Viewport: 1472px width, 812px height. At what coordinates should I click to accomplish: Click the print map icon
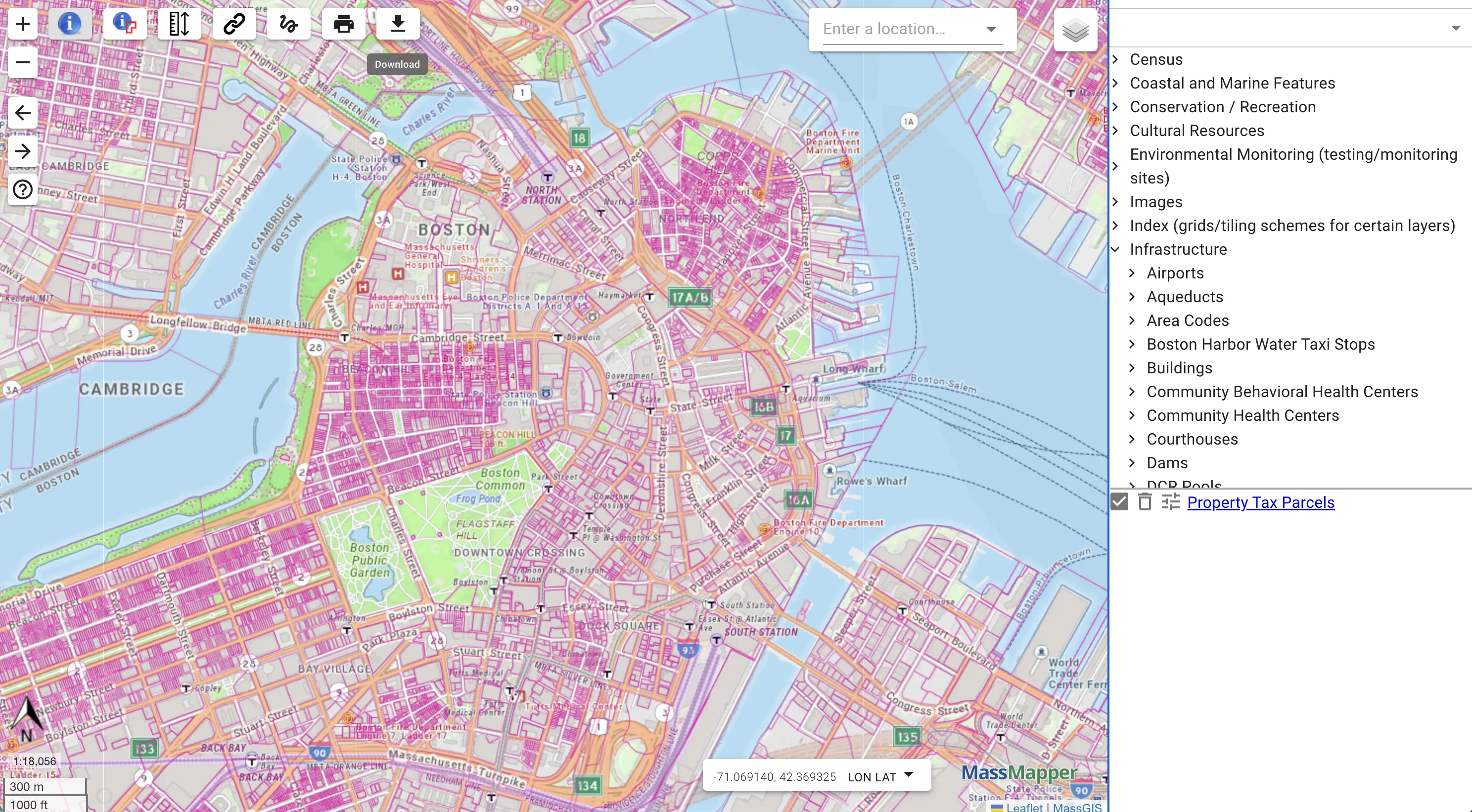pos(343,24)
